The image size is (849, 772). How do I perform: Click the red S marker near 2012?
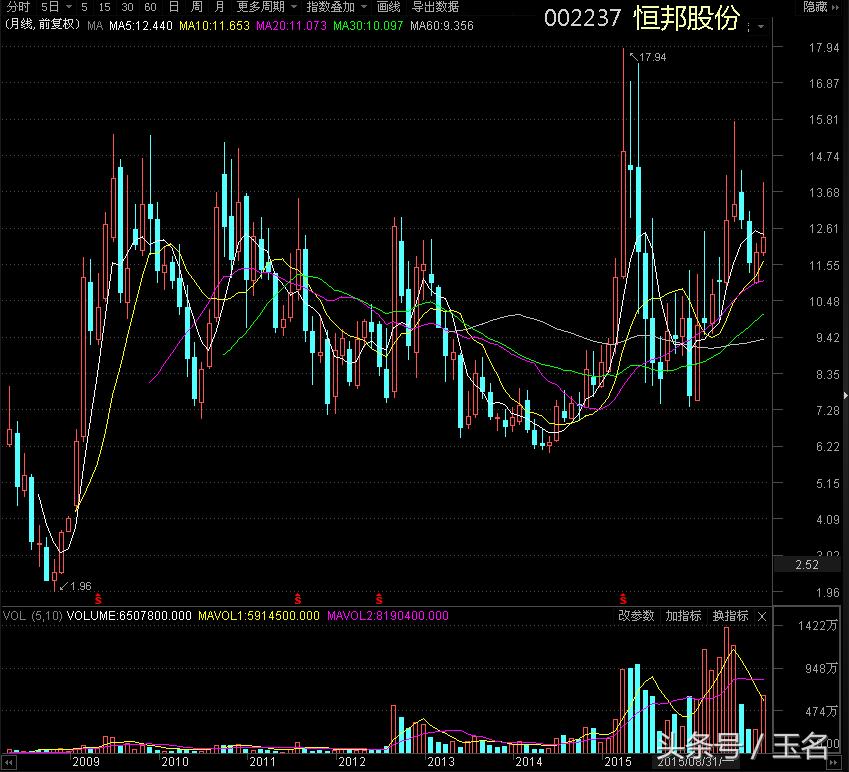coord(379,598)
